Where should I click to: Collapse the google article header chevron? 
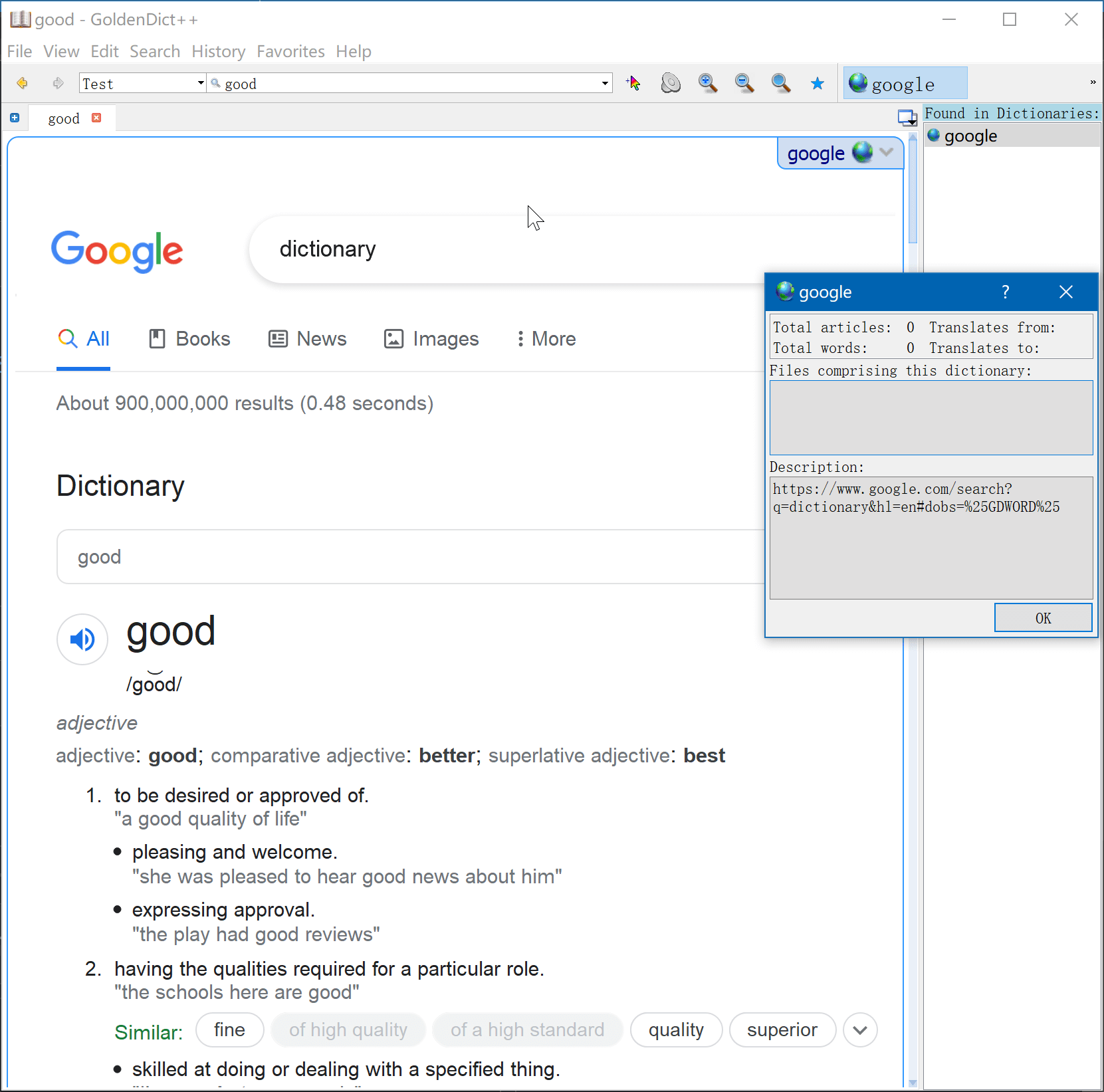[x=886, y=152]
